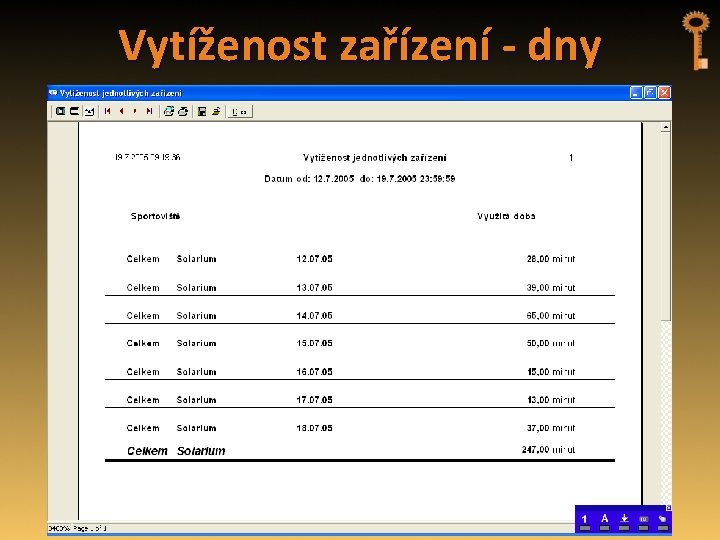Screen dimensions: 720x540
Task: Click the date 16.07.05 in report
Action: click(314, 372)
